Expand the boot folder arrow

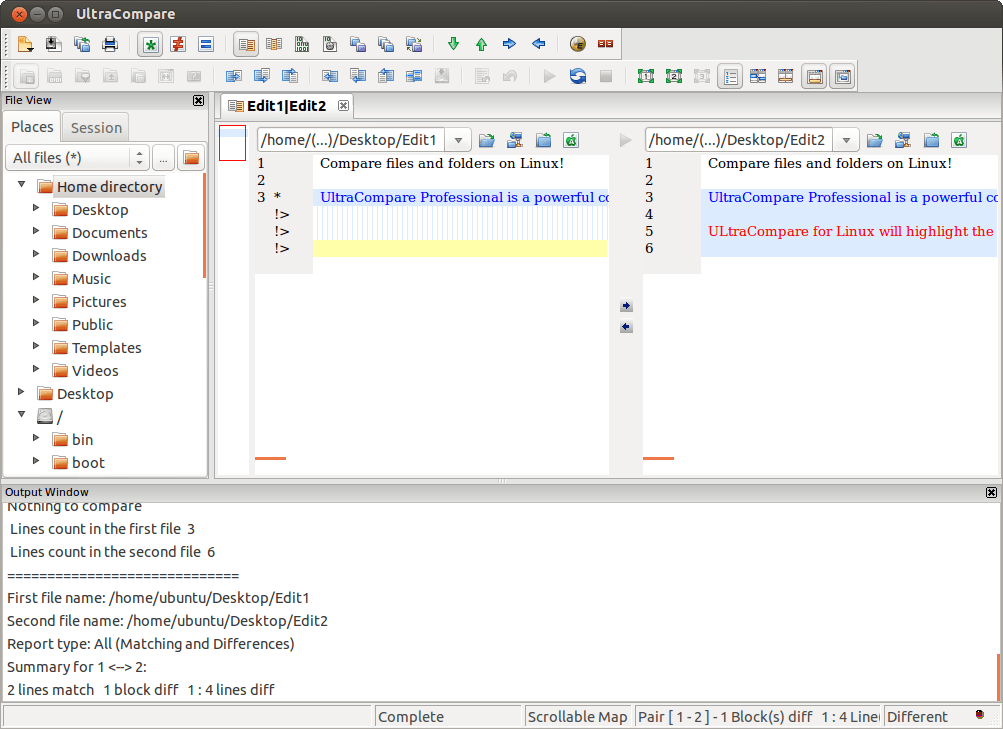[36, 460]
